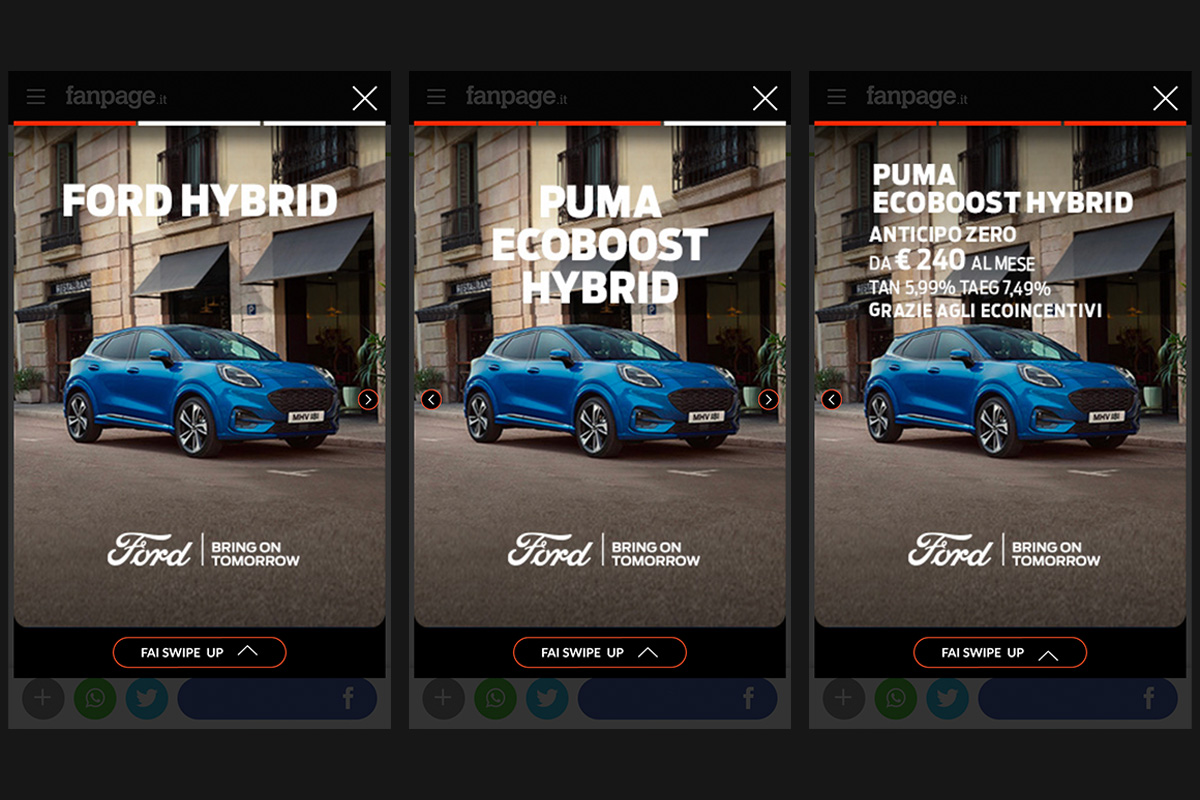
Task: Share on Facebook below Ford Hybrid slide
Action: [x=277, y=698]
